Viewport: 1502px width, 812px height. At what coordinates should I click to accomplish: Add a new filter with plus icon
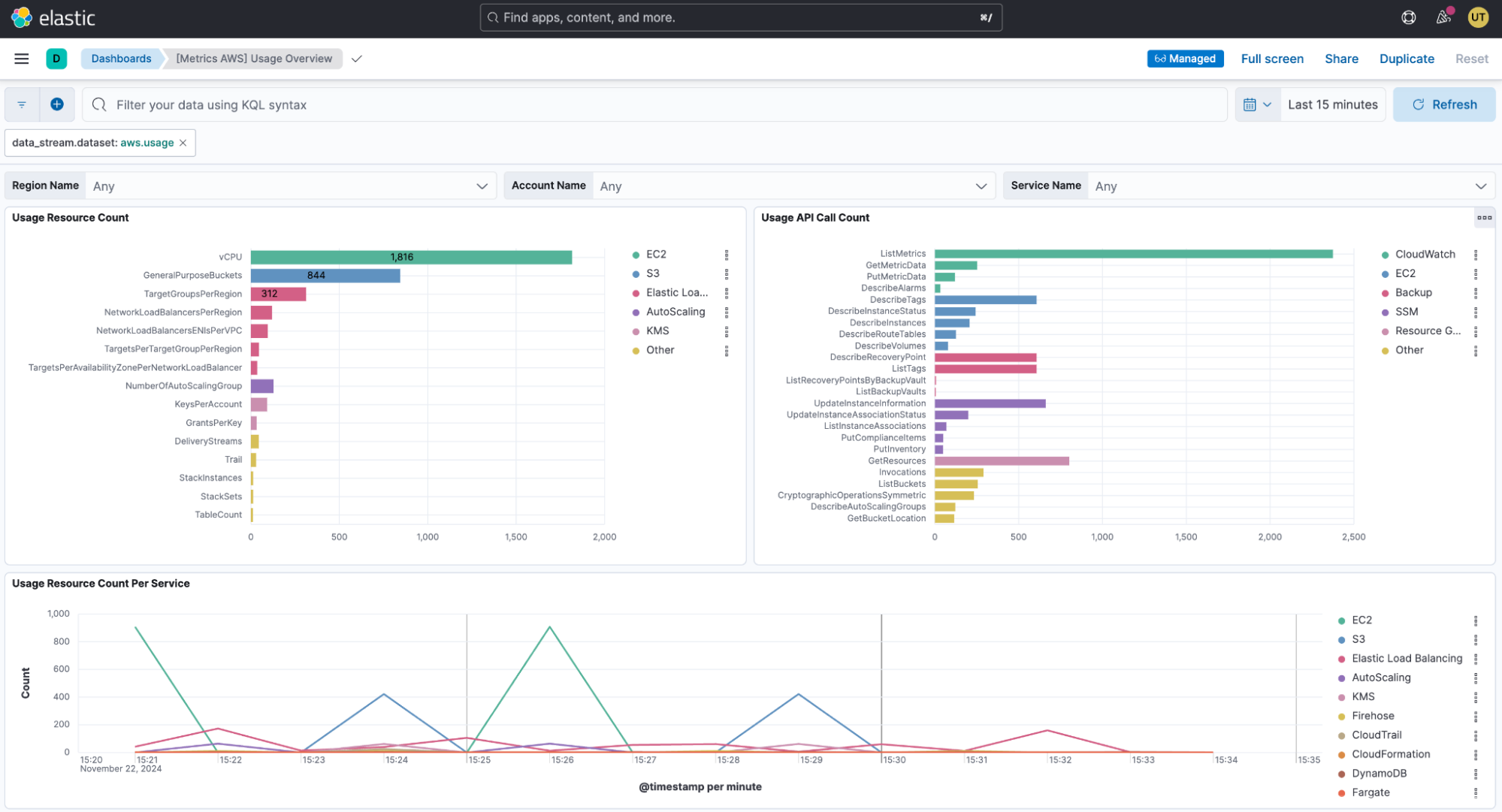coord(57,104)
